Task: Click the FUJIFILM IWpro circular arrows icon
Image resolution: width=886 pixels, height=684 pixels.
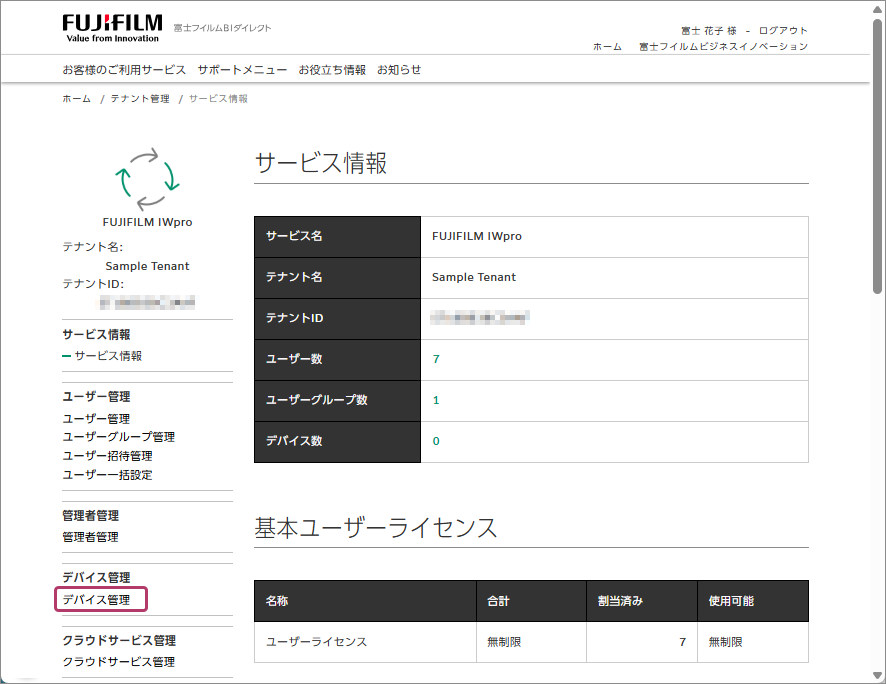Action: (147, 178)
